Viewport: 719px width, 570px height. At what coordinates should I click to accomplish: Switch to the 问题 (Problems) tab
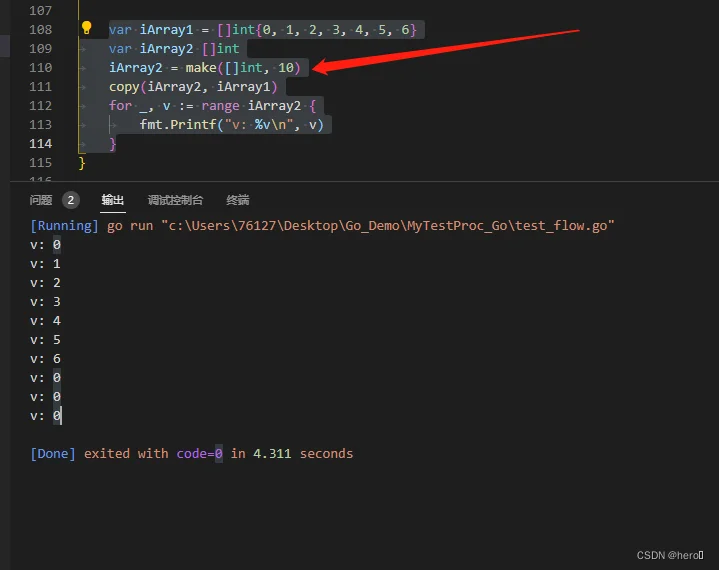[x=41, y=200]
